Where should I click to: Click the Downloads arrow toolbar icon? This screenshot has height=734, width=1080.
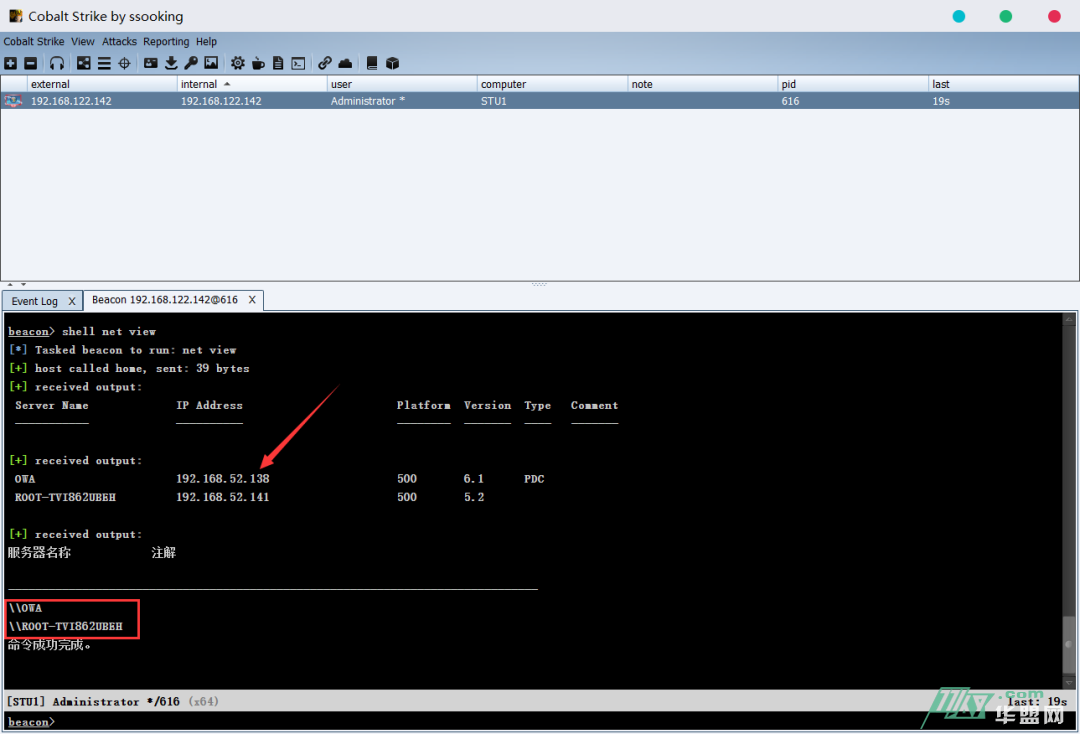tap(171, 63)
